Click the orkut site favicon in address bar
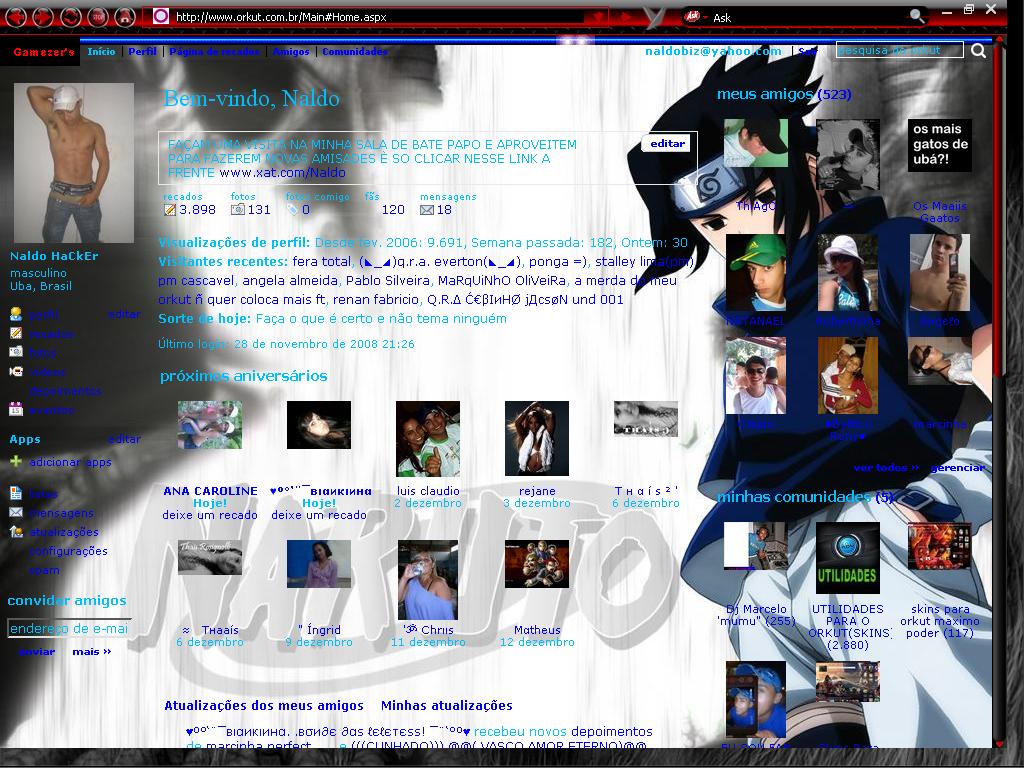The width and height of the screenshot is (1024, 768). point(161,16)
